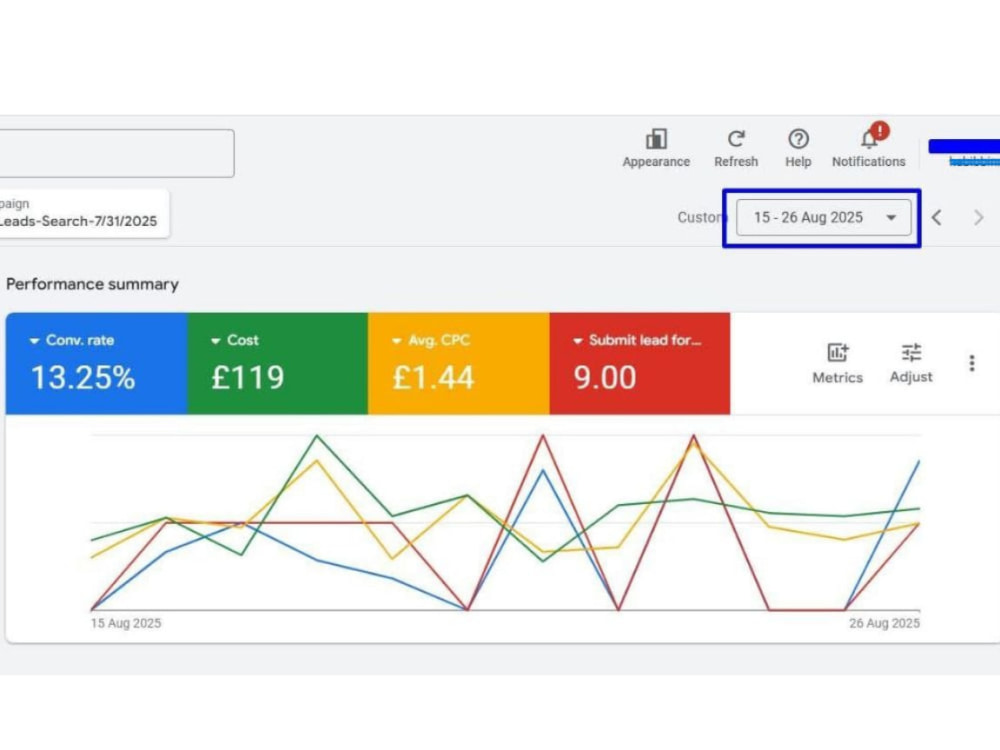The height and width of the screenshot is (750, 1000).
Task: Select the Leads-Search-7/31/2025 campaign chip
Action: point(84,213)
